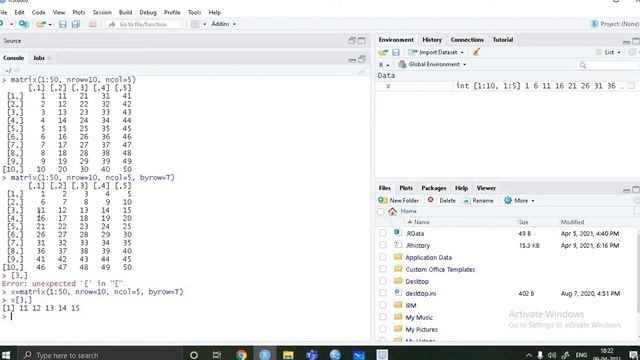
Task: Save all open documents
Action: click(76, 24)
